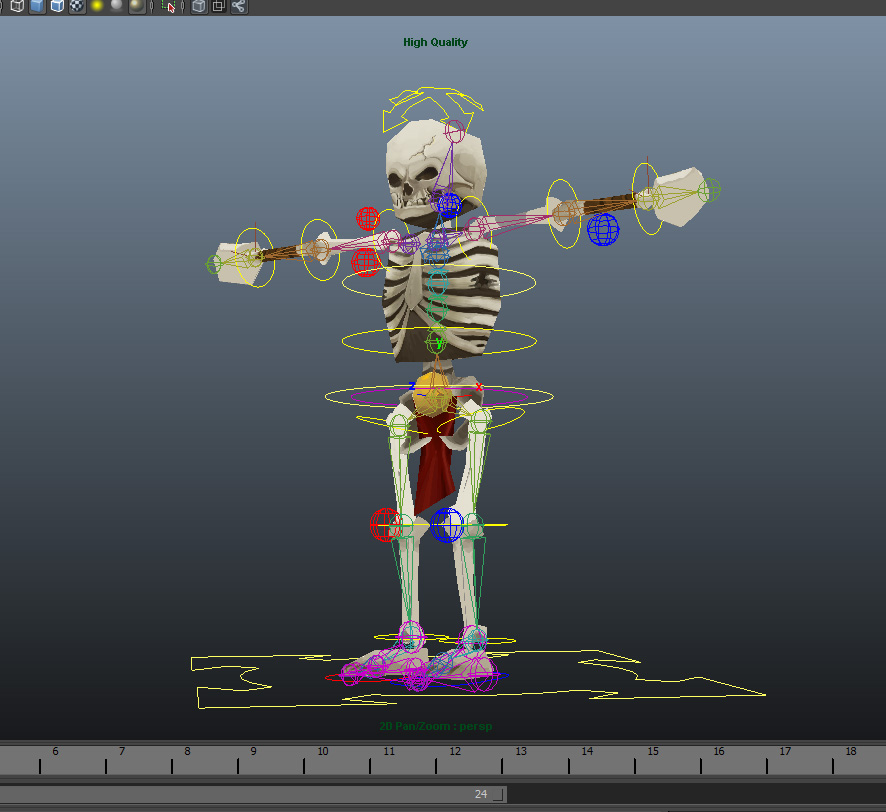This screenshot has height=812, width=886.
Task: Select blue sphere control under raised elbow
Action: (x=603, y=229)
